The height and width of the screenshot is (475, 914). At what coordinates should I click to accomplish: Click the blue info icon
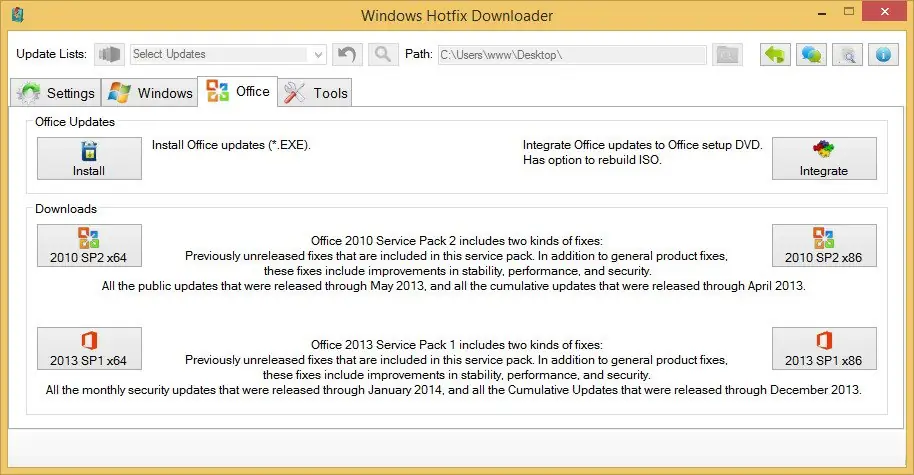pyautogui.click(x=883, y=54)
